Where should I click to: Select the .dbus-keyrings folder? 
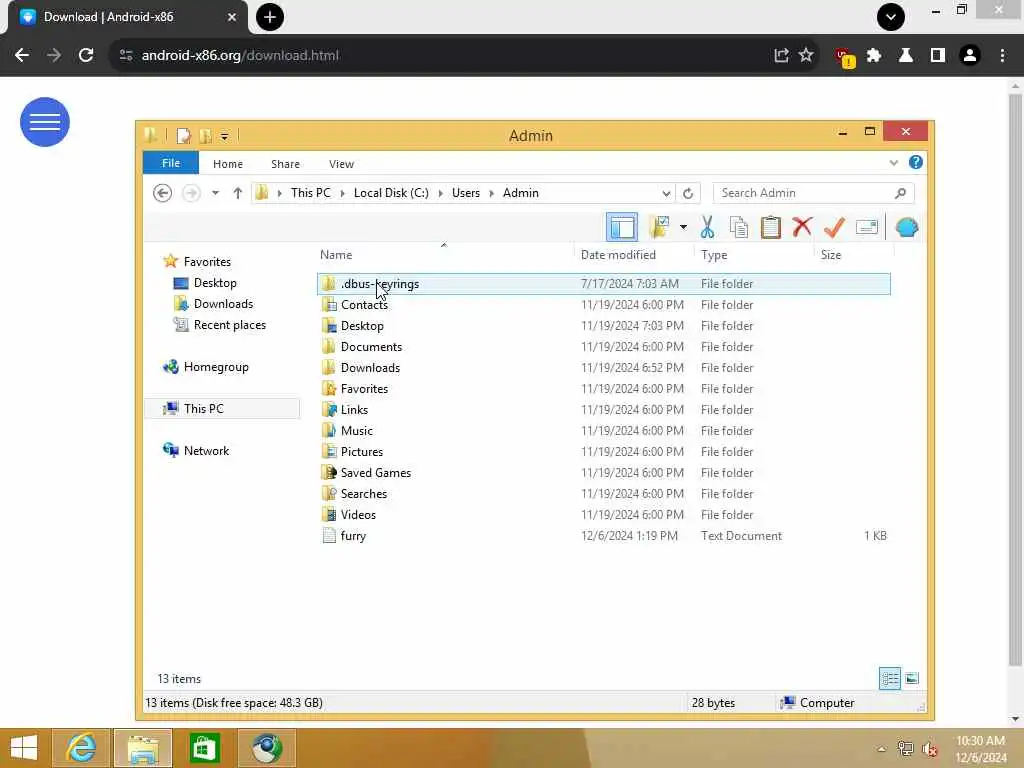coord(603,284)
